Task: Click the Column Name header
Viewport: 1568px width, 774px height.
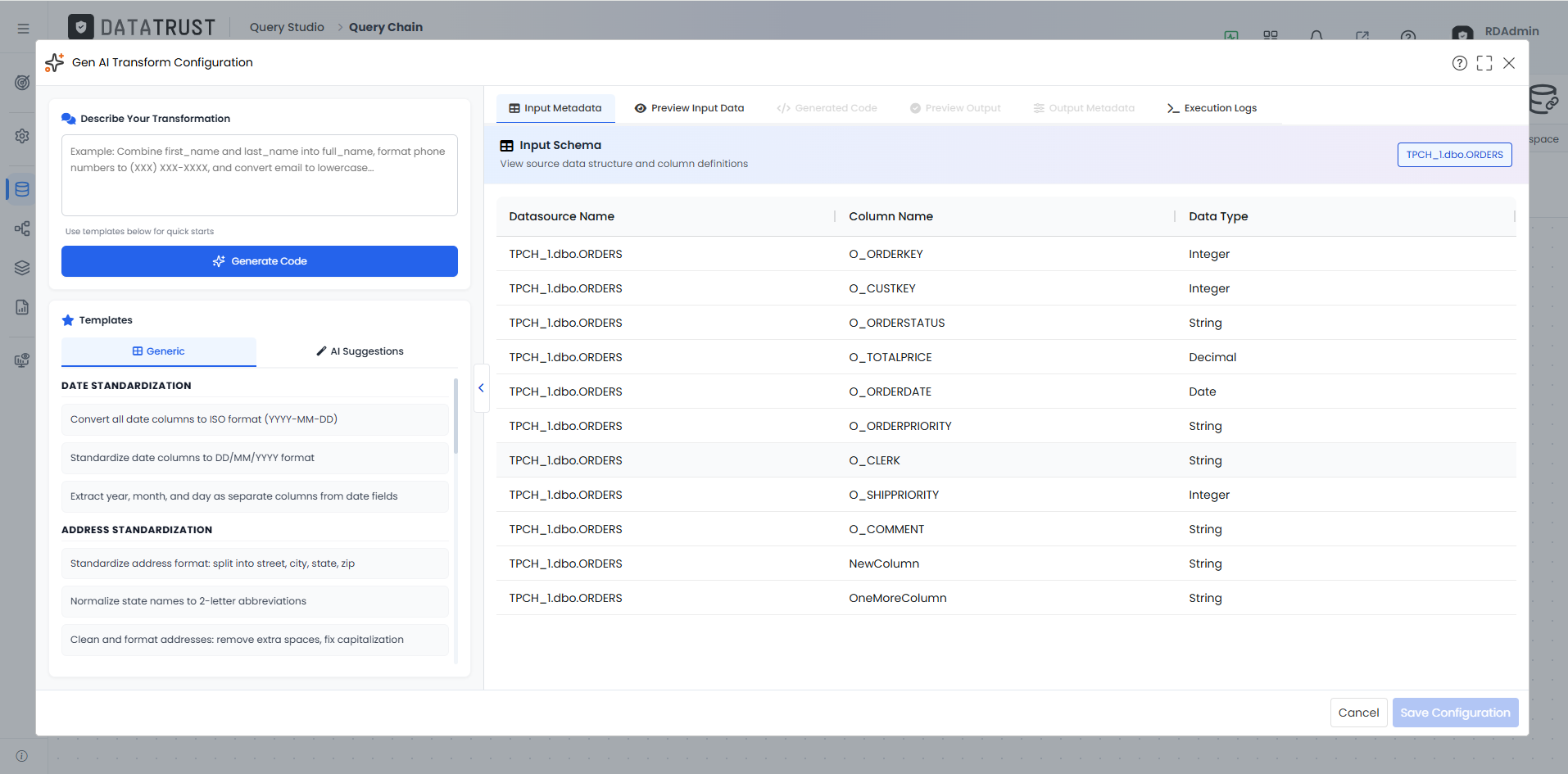Action: (x=890, y=216)
